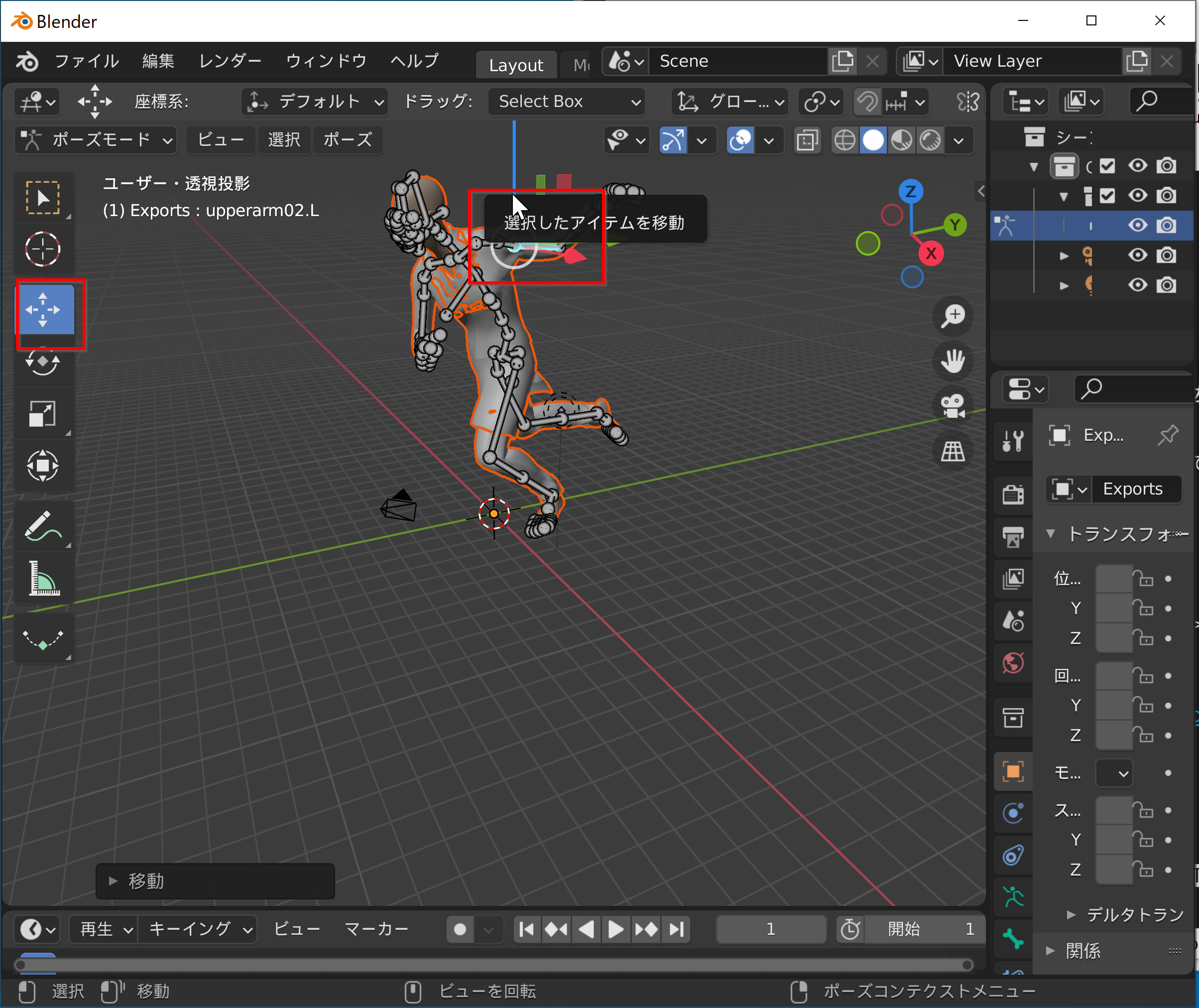Click the Rotate tool icon

(x=44, y=362)
